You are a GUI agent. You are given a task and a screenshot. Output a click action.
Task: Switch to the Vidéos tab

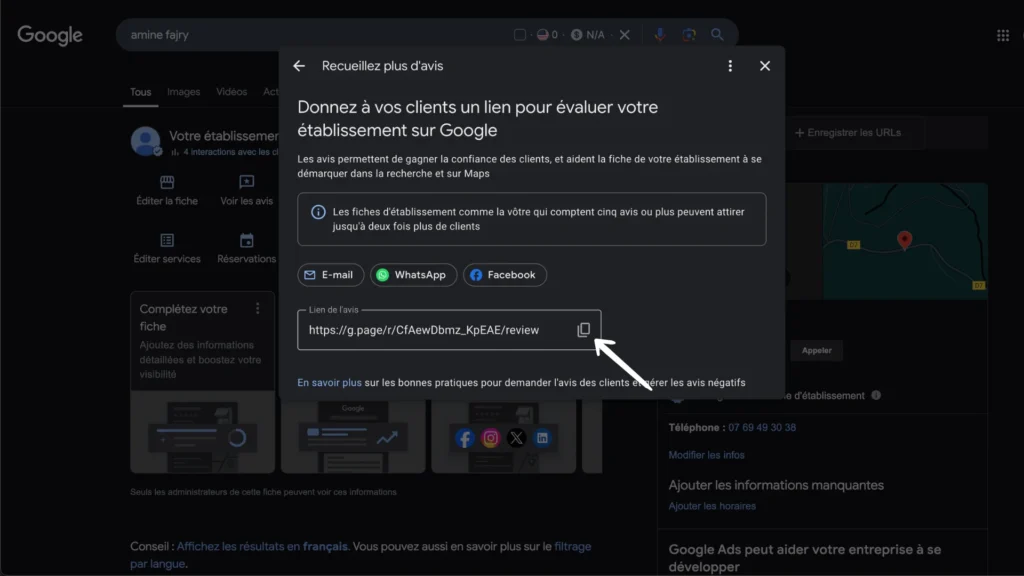click(x=232, y=92)
